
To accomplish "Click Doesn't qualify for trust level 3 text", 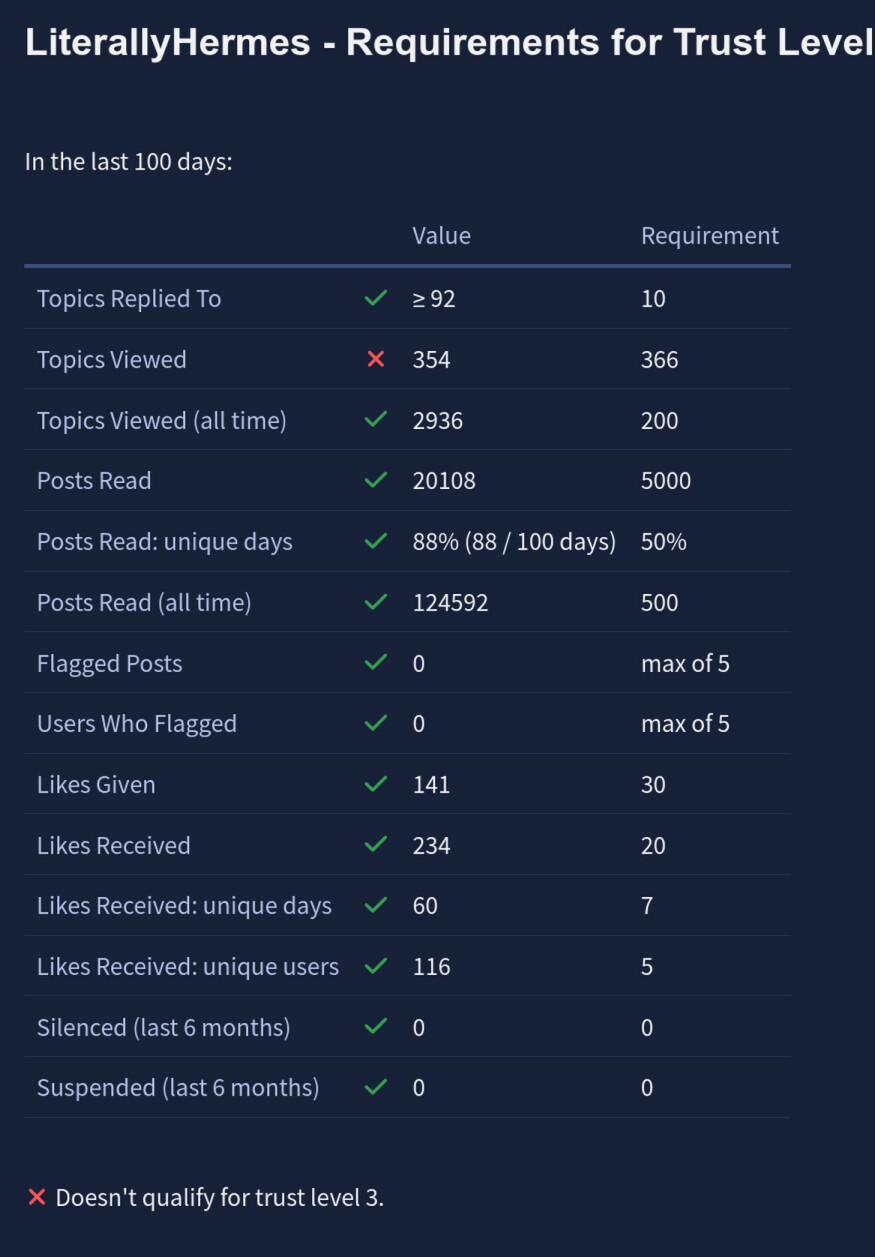I will pos(219,1197).
